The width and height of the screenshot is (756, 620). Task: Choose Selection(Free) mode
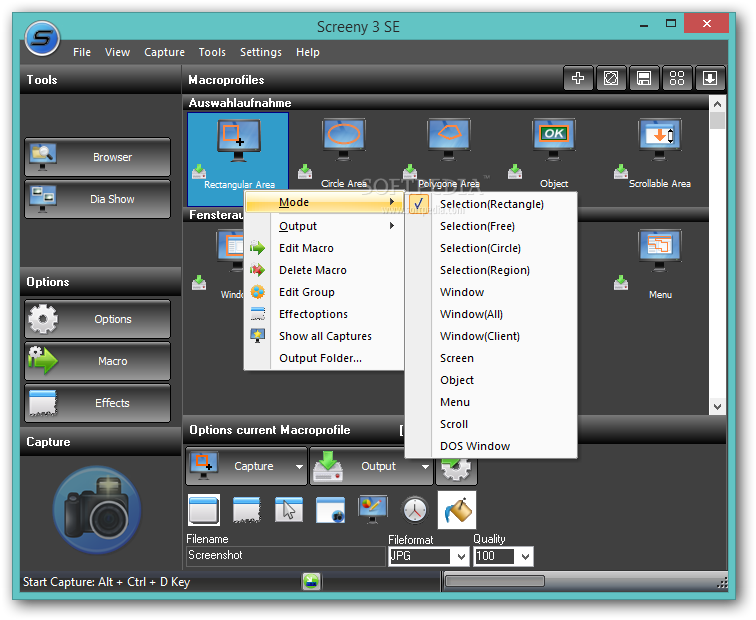[x=491, y=226]
